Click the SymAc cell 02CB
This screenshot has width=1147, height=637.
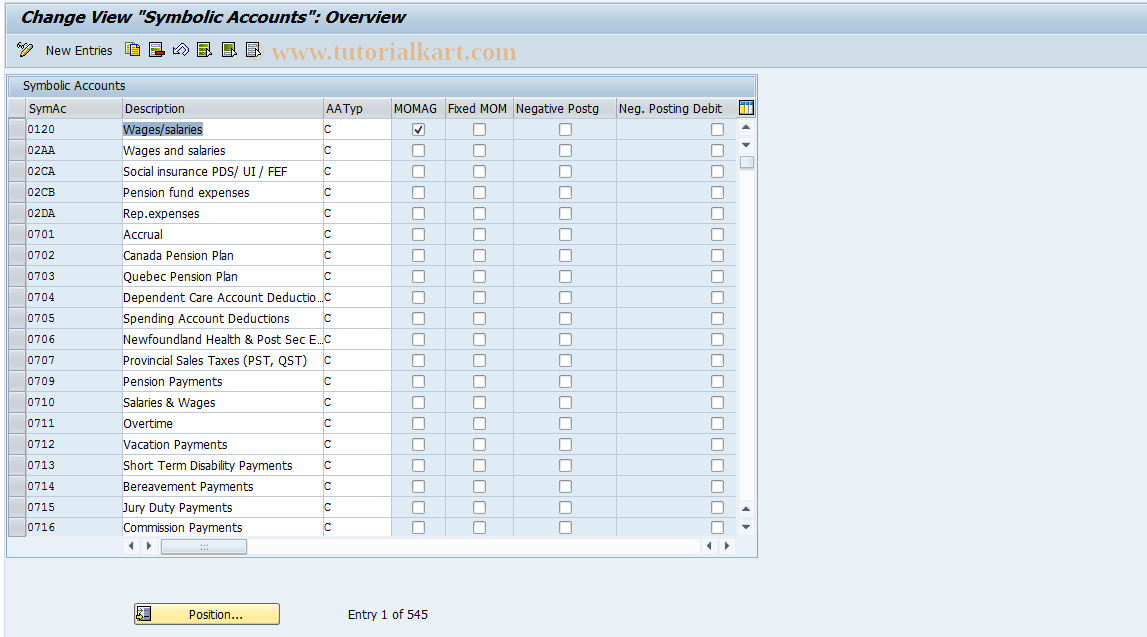click(74, 192)
